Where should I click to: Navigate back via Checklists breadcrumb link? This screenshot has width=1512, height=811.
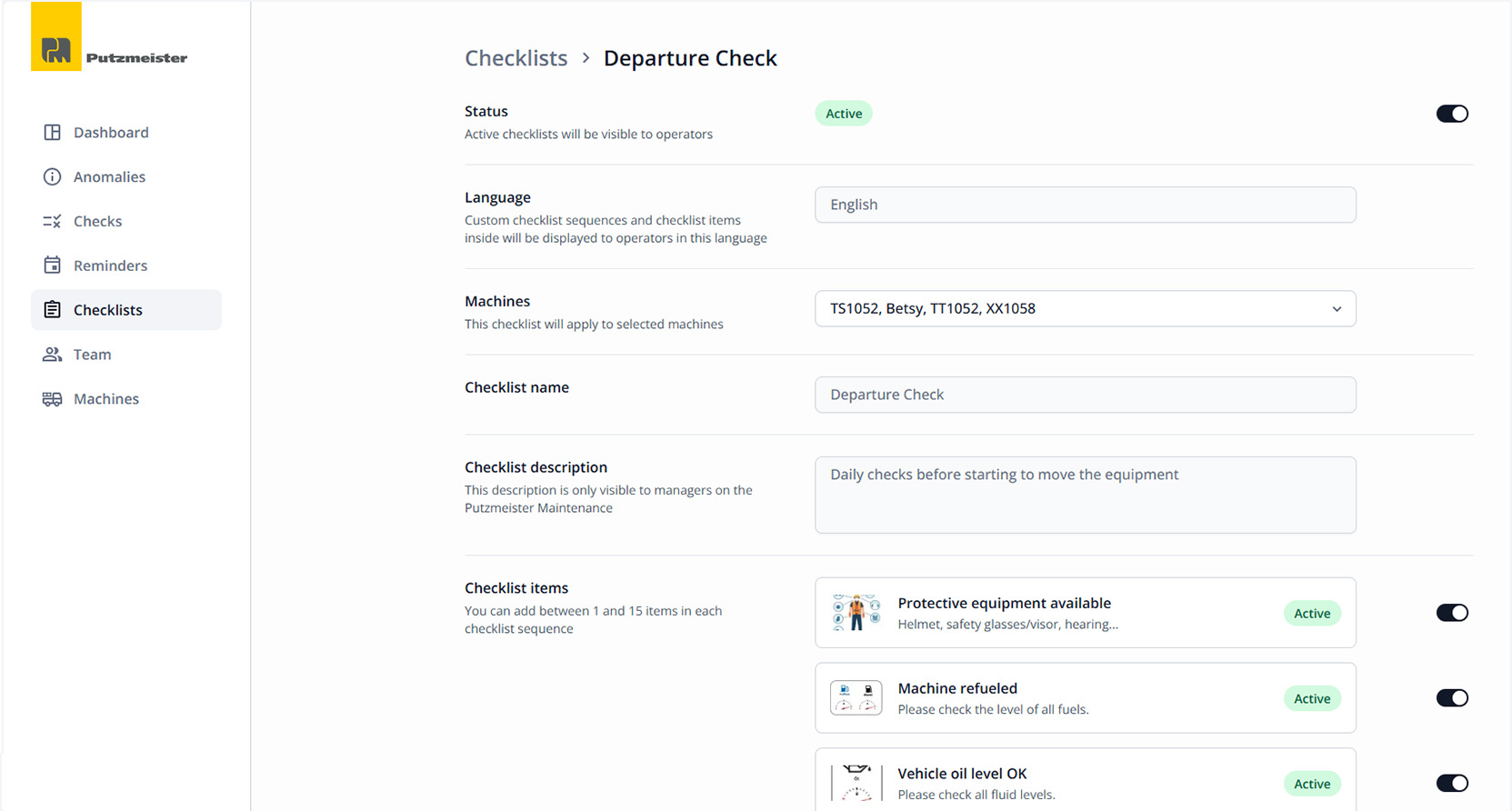[x=516, y=58]
